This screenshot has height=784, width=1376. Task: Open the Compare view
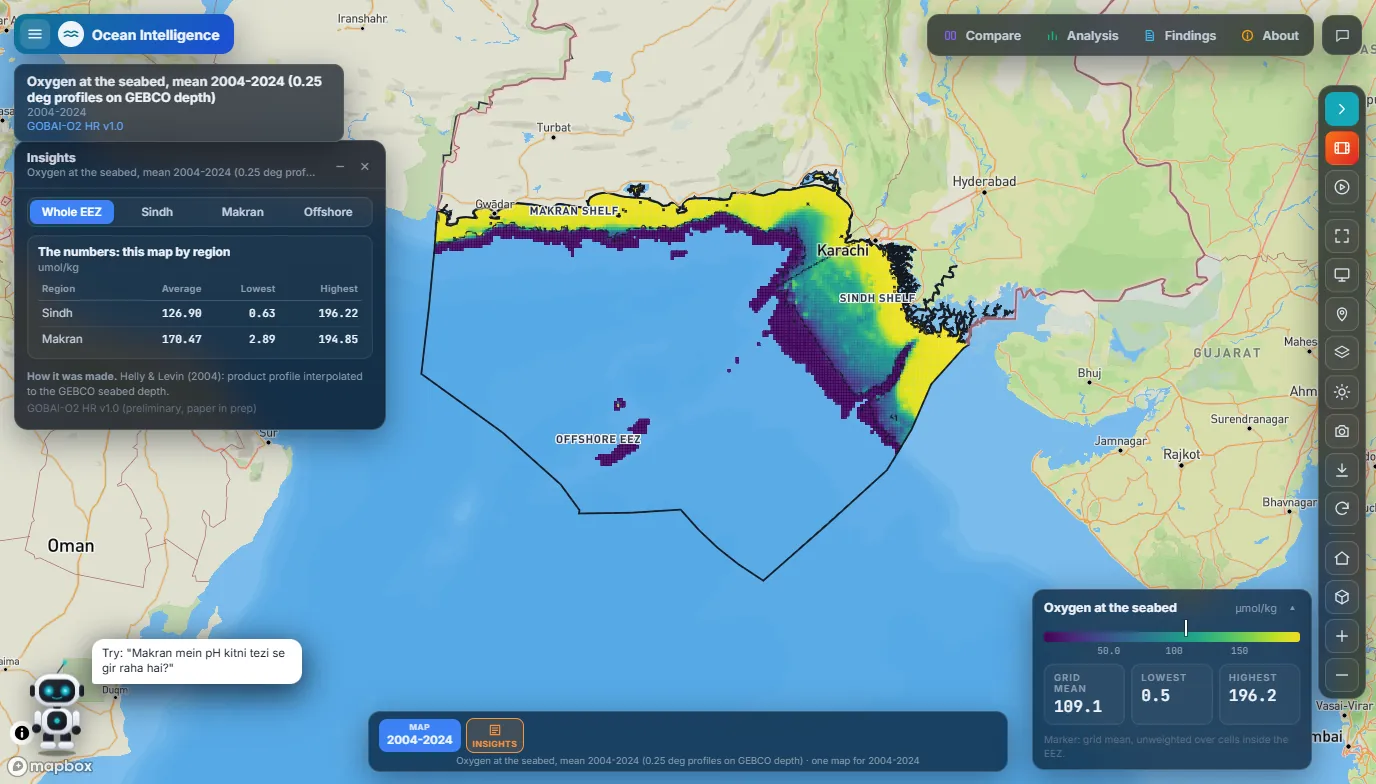[983, 35]
